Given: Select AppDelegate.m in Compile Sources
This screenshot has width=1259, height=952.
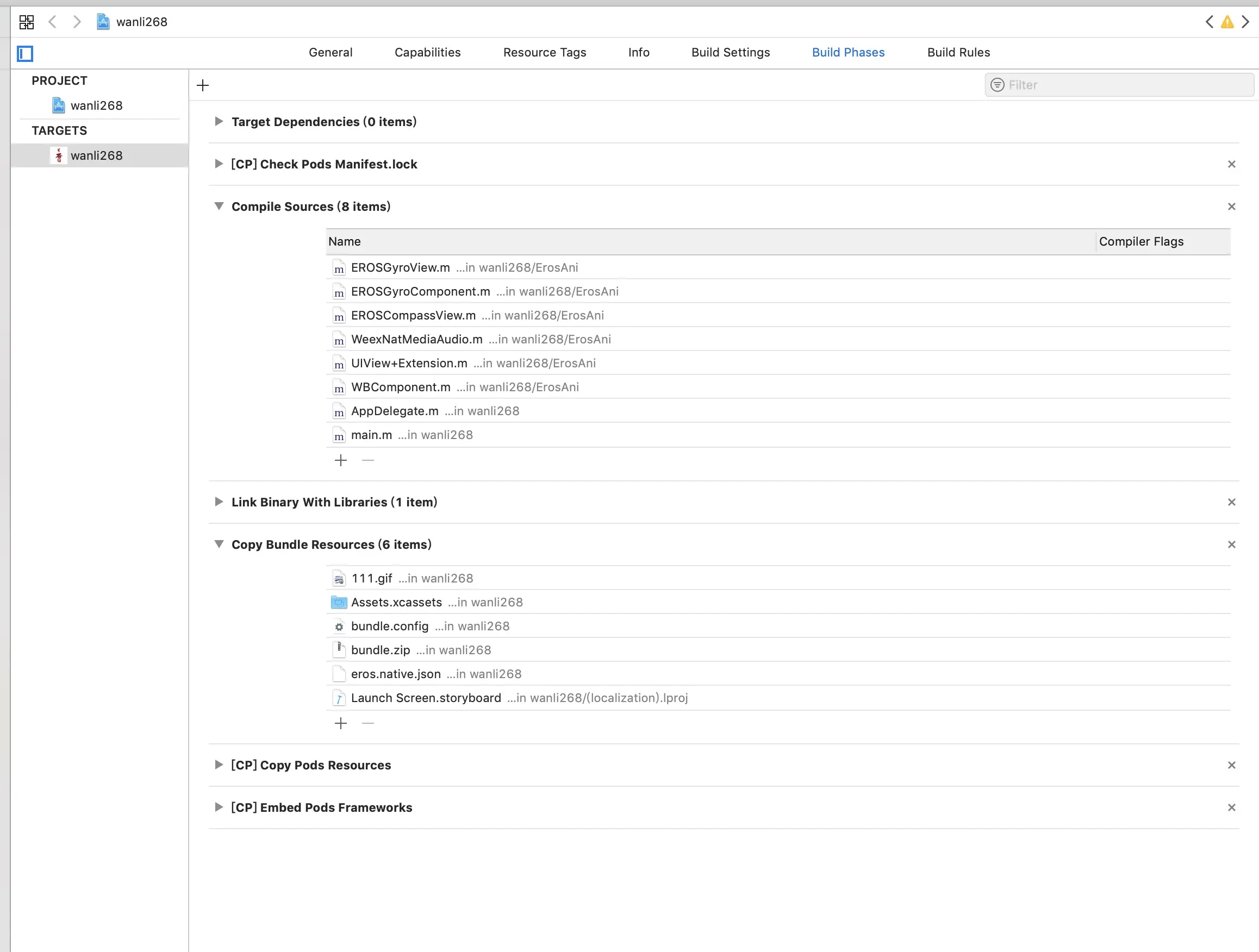Looking at the screenshot, I should coord(395,411).
